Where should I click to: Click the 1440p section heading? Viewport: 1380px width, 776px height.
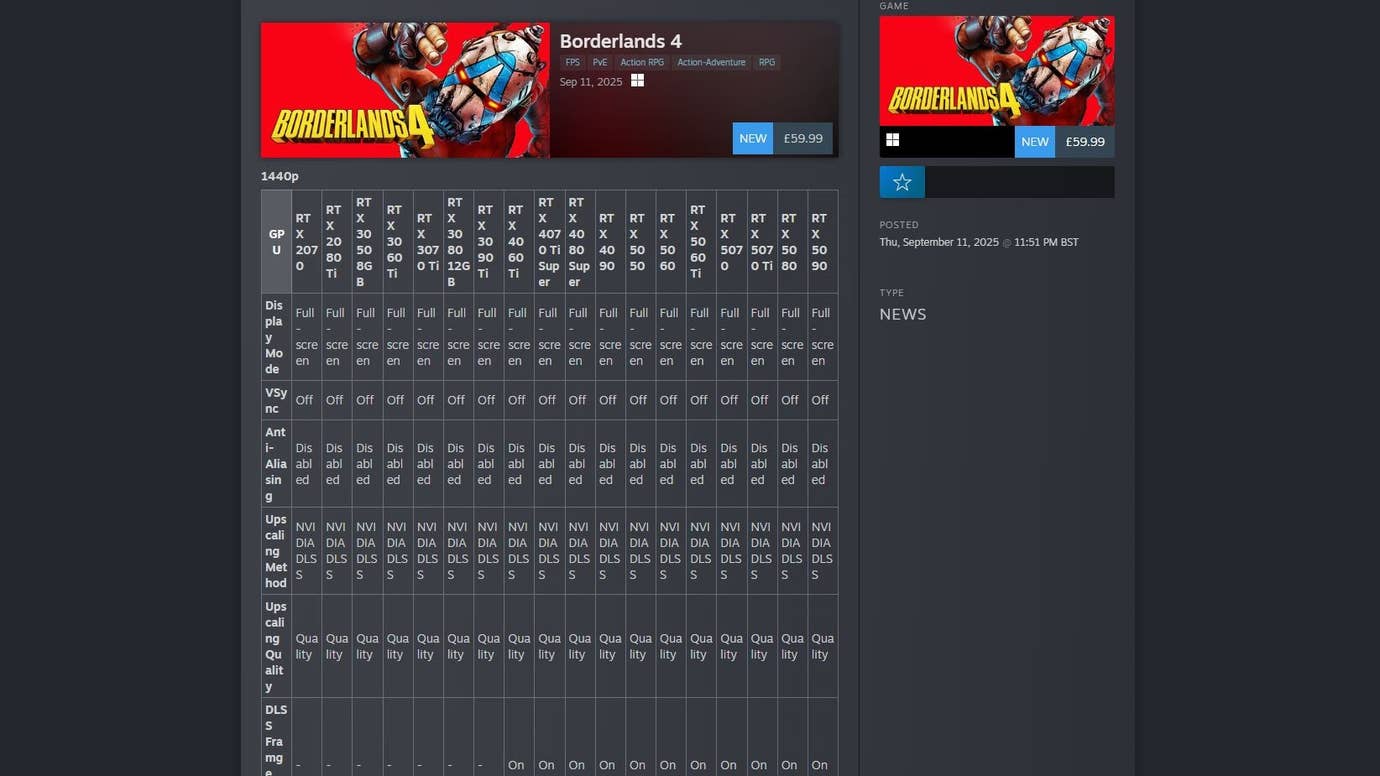[280, 176]
